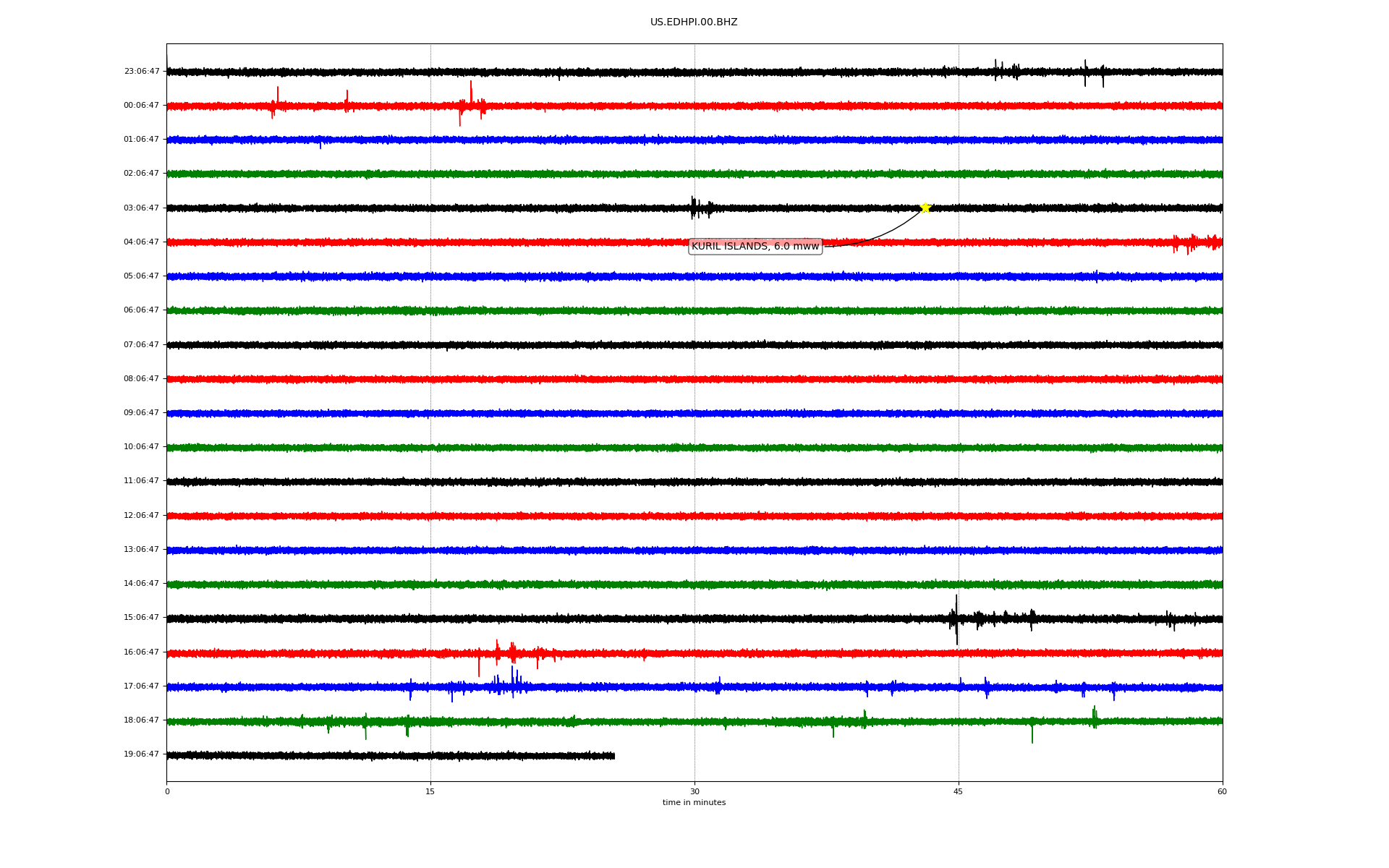This screenshot has height=868, width=1389.
Task: Select the 02:06:47 time label
Action: coord(142,174)
